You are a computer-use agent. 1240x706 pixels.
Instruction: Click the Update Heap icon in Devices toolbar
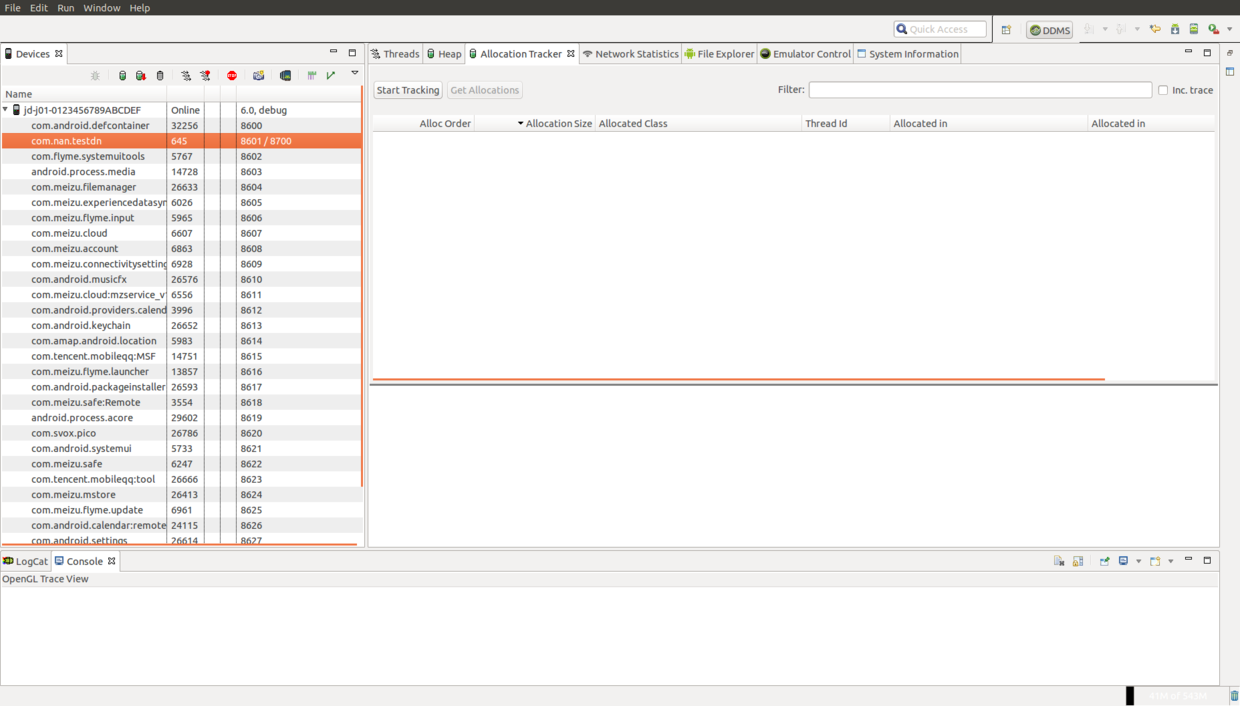(x=122, y=76)
